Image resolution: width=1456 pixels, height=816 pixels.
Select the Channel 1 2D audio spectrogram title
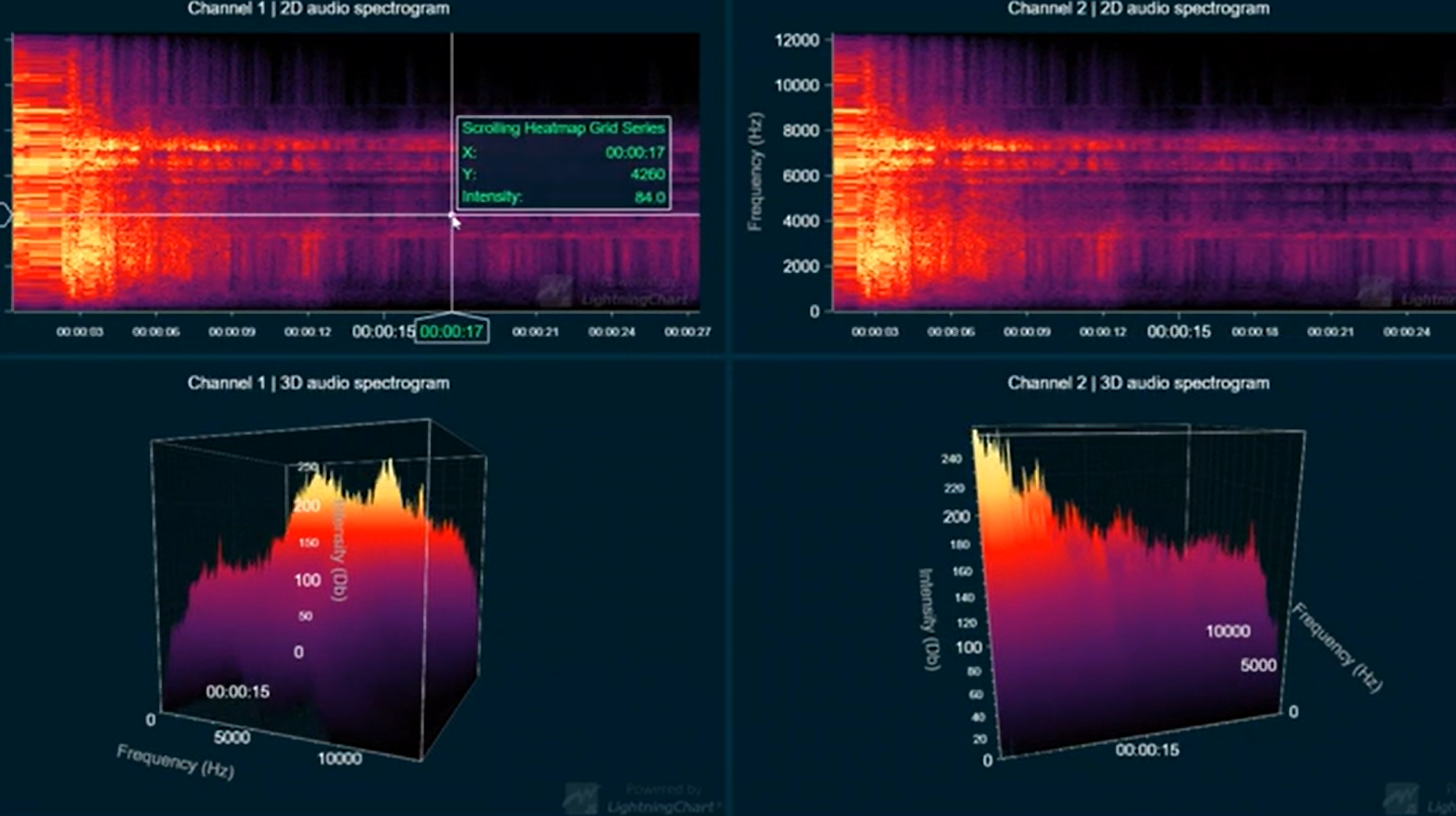[x=318, y=9]
